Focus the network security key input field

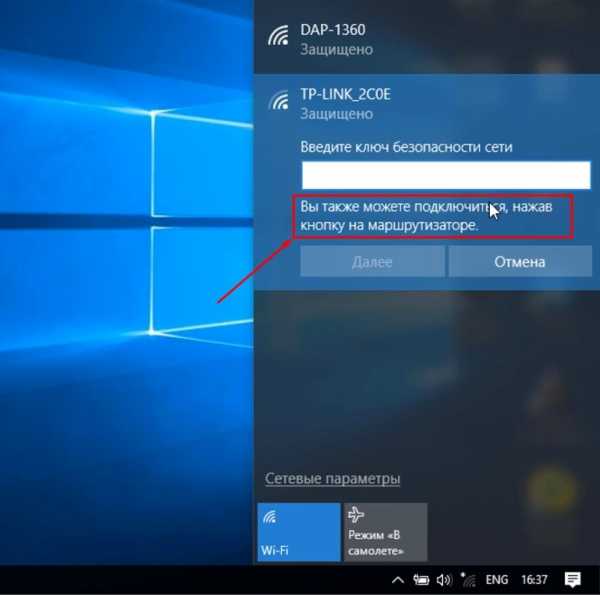tap(446, 175)
